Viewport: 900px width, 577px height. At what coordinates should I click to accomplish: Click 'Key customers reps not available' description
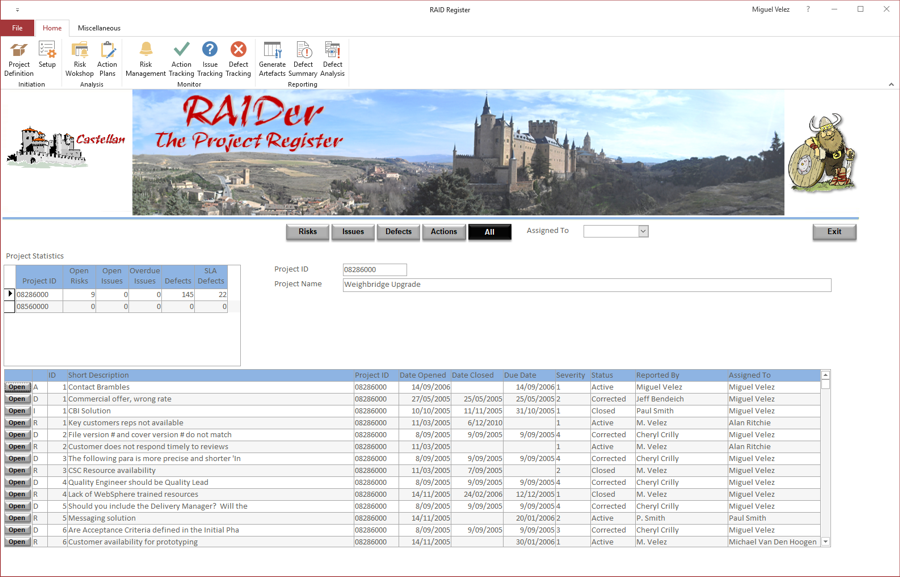126,423
